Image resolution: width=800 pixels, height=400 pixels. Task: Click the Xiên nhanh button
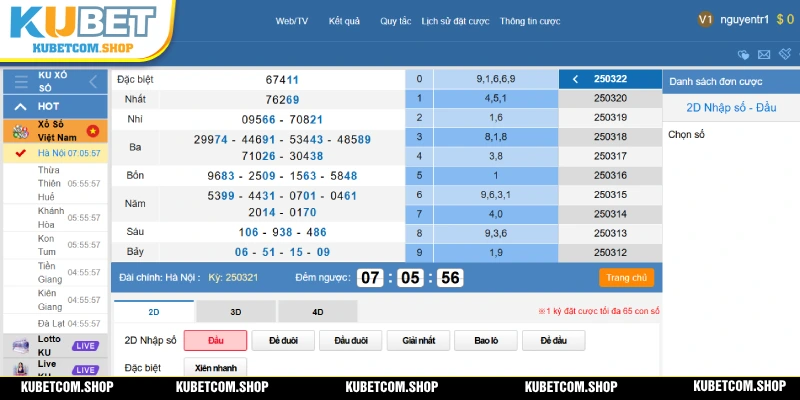click(215, 367)
